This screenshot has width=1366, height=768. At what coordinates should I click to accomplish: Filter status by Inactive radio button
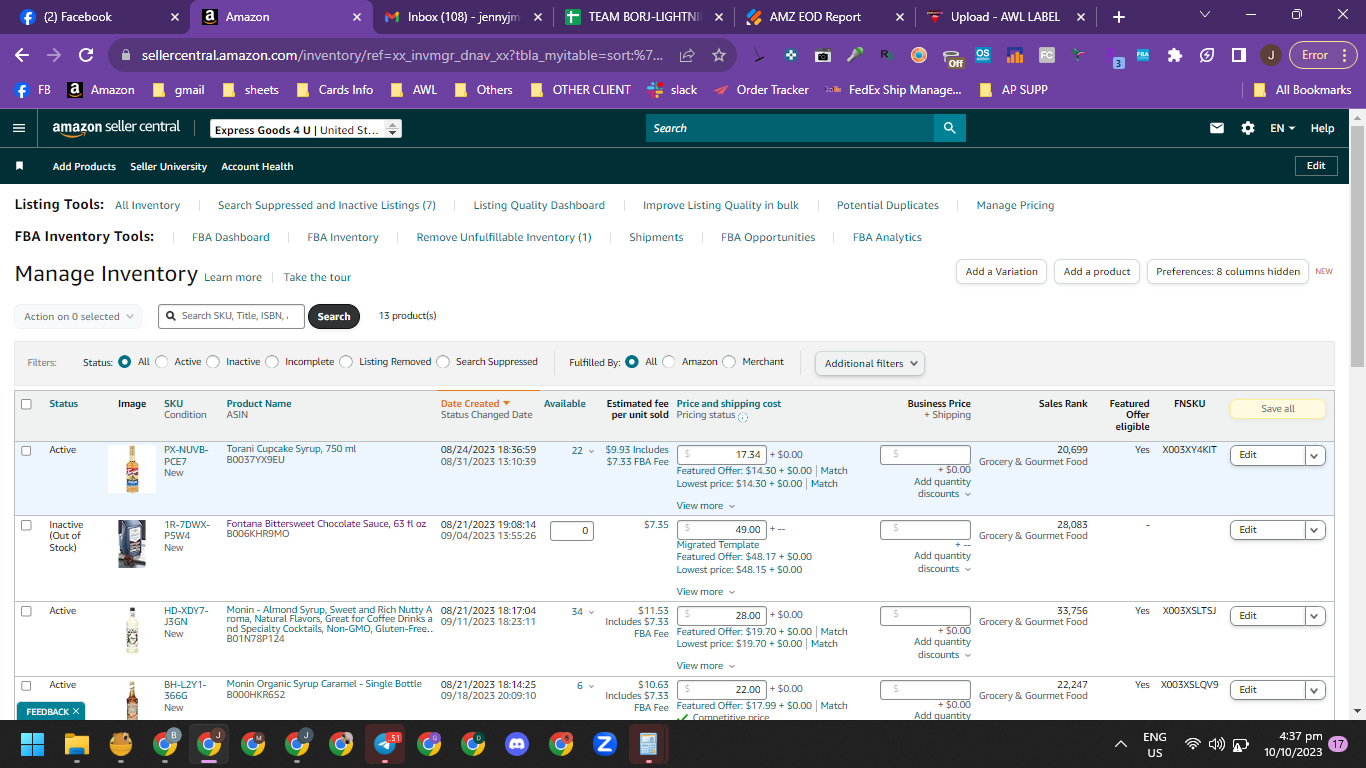coord(213,362)
